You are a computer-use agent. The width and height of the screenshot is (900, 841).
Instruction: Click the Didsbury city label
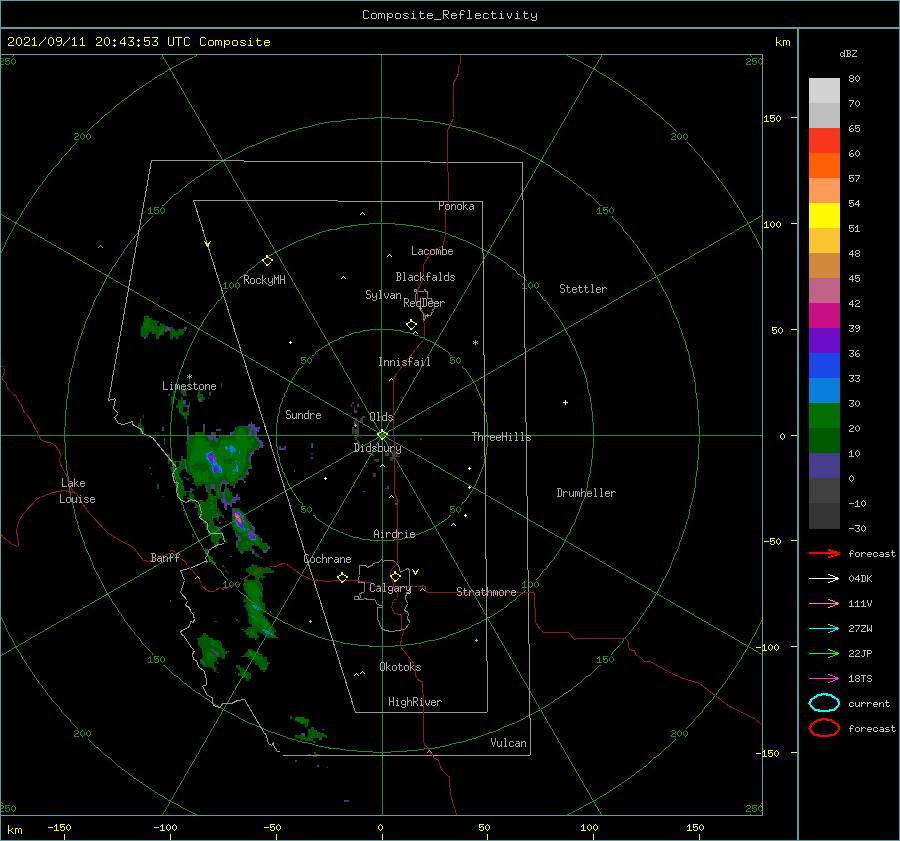point(377,448)
